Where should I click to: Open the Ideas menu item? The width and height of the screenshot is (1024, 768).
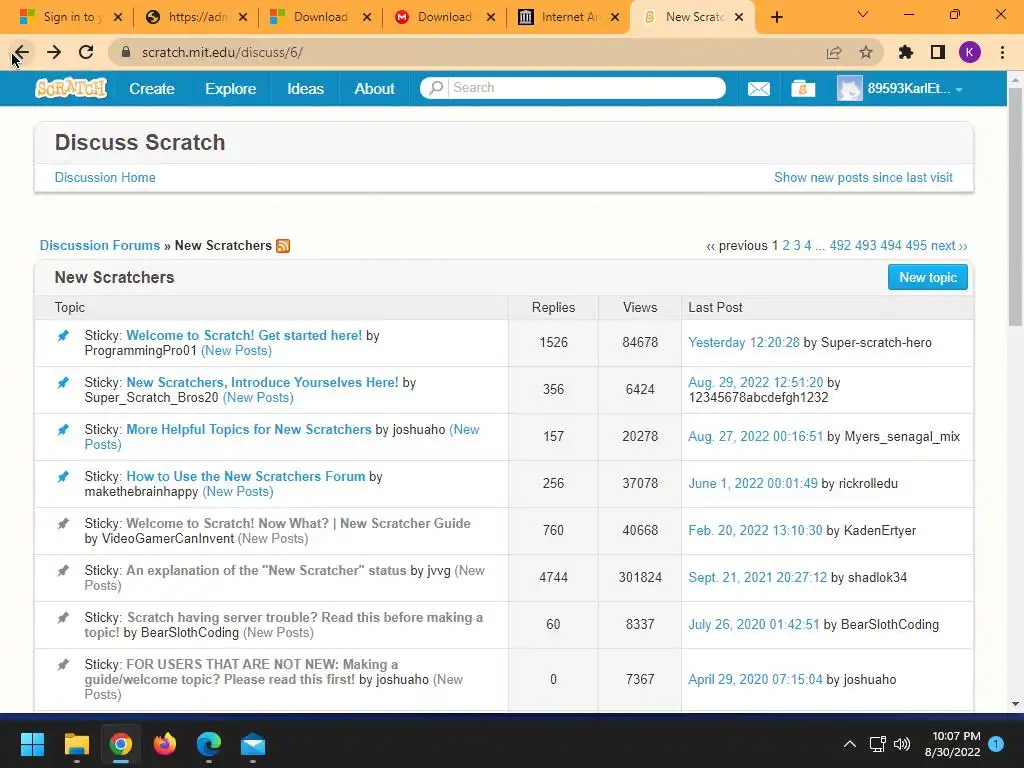[x=305, y=89]
